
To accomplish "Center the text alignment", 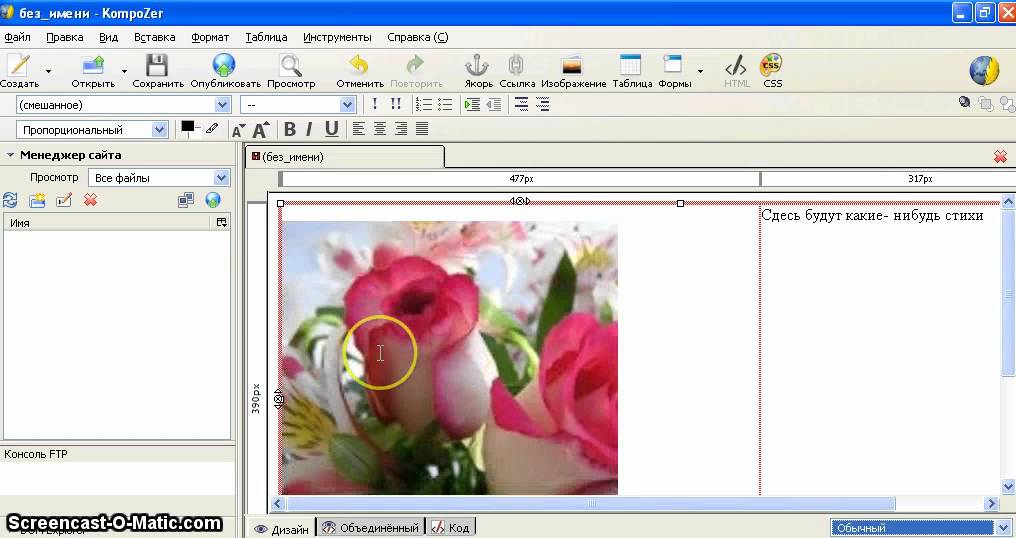I will pyautogui.click(x=380, y=129).
